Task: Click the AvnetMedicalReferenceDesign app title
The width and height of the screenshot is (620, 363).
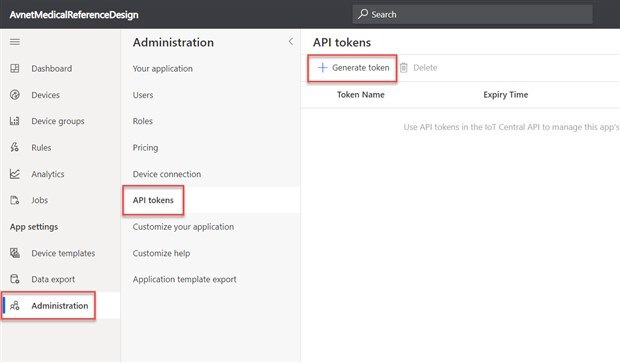Action: 74,15
